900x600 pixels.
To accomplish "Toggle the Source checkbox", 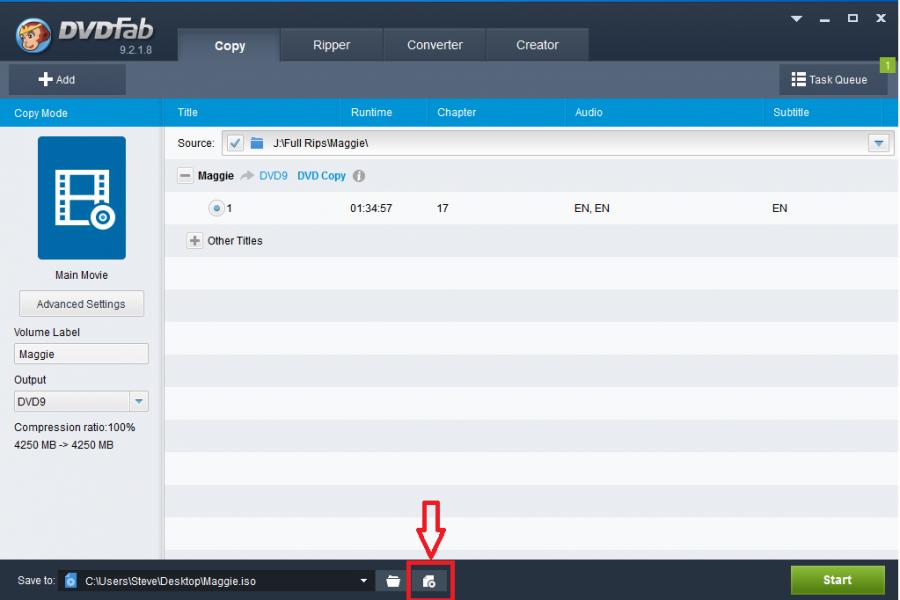I will pyautogui.click(x=235, y=143).
